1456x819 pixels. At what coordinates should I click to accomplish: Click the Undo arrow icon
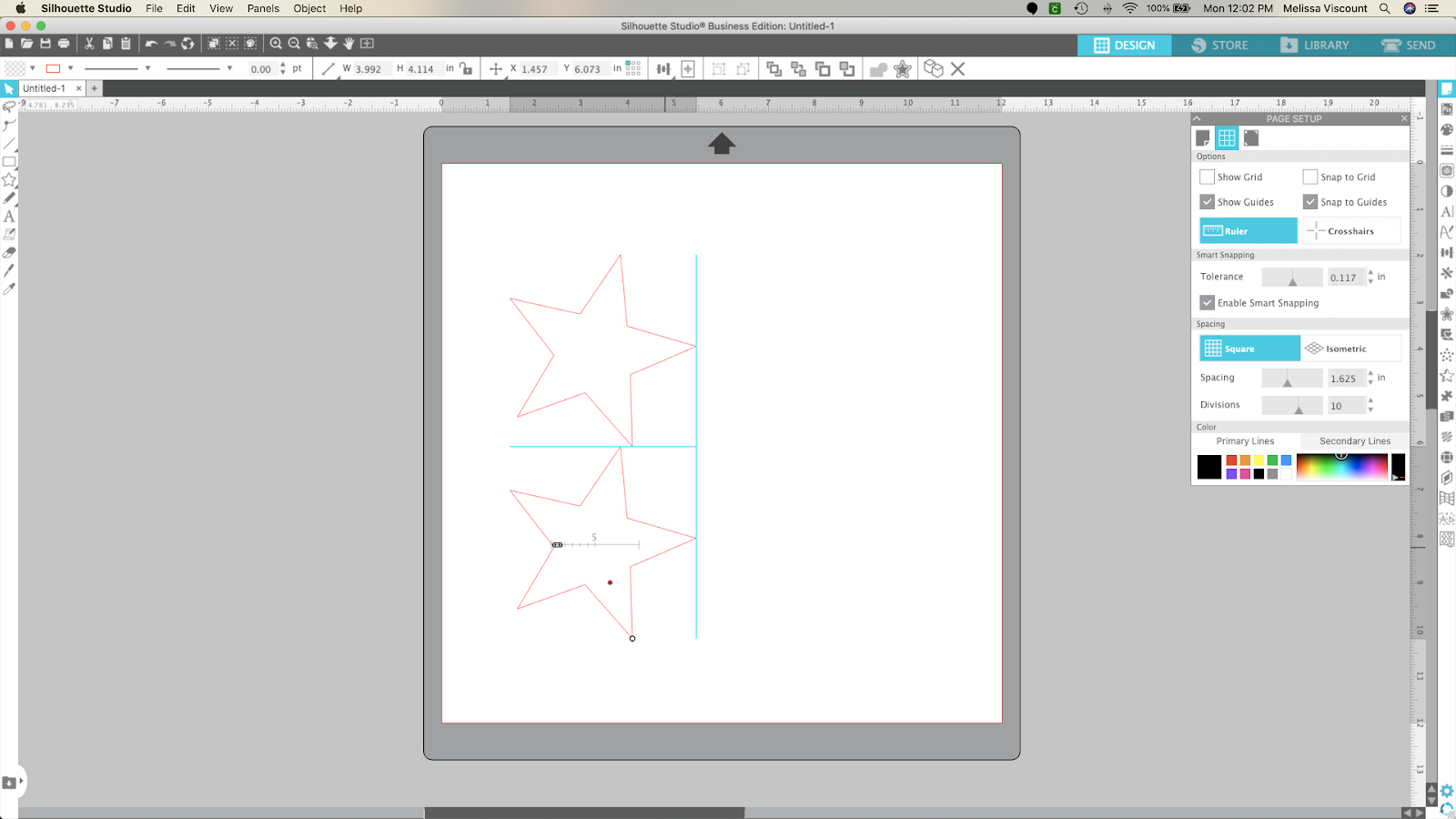[x=151, y=43]
